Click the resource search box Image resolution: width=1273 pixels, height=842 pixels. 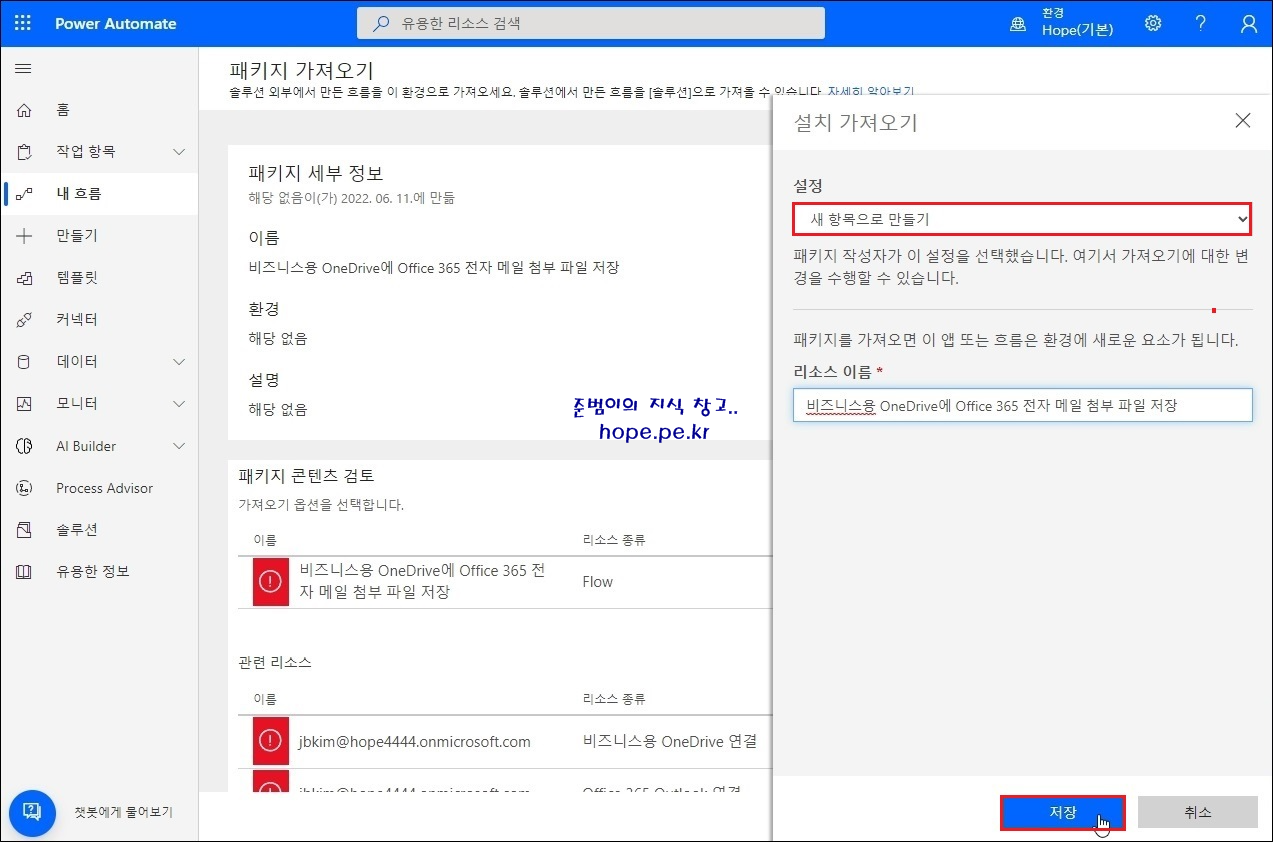pos(591,23)
